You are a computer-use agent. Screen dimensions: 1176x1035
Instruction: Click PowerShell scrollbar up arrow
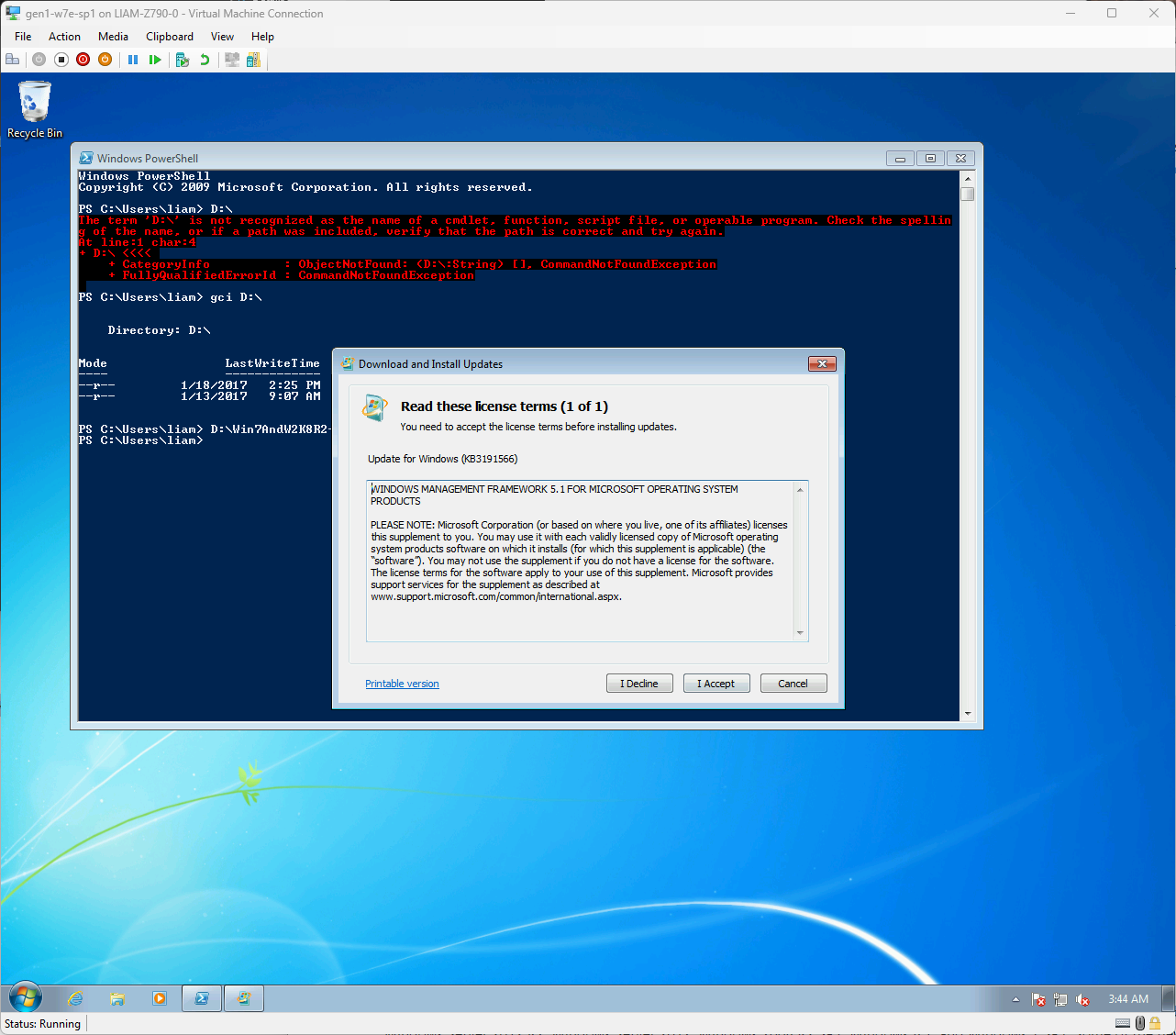point(968,177)
